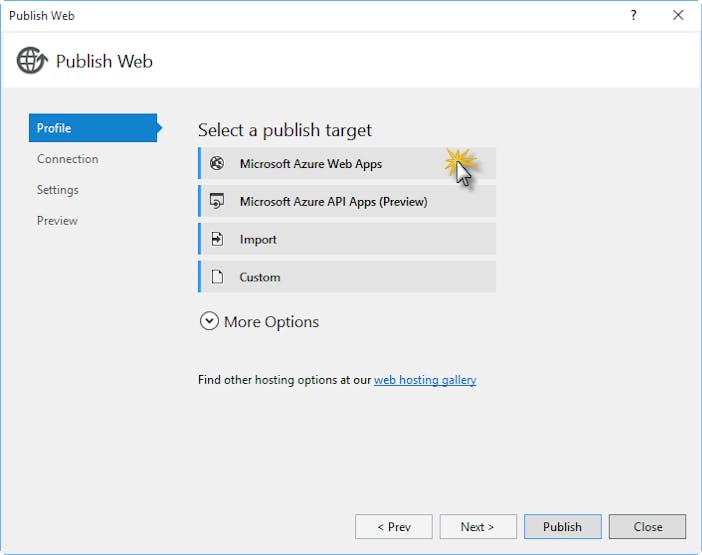This screenshot has width=702, height=555.
Task: Expand More Options chevron circle
Action: (209, 321)
